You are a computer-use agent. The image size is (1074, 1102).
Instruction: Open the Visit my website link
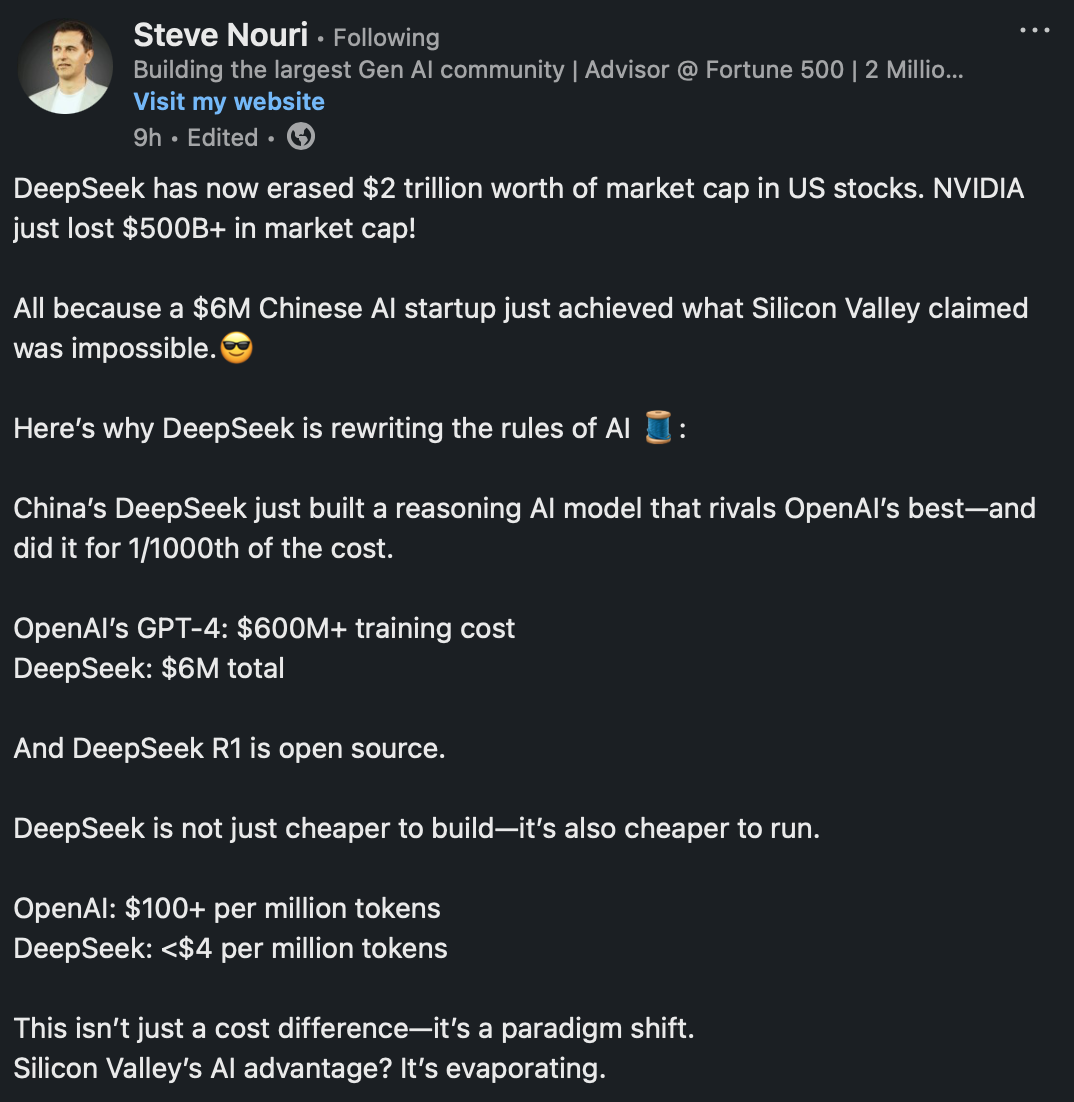pyautogui.click(x=229, y=102)
